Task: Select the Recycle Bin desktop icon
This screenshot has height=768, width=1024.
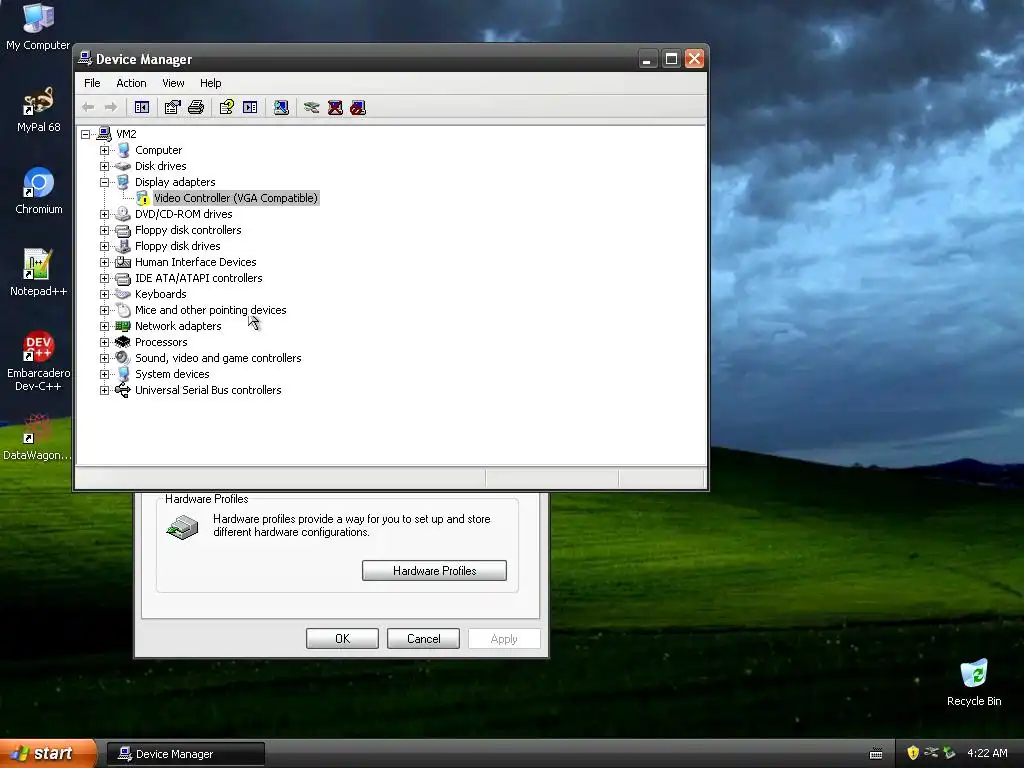Action: click(x=974, y=682)
